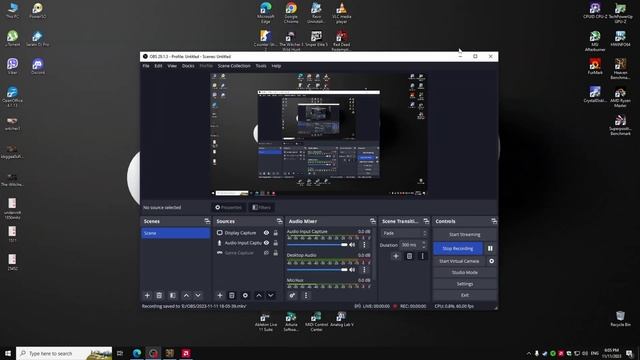Image resolution: width=640 pixels, height=360 pixels.
Task: Open Advanced Audio Properties gear in Audio Mixer
Action: pos(292,295)
